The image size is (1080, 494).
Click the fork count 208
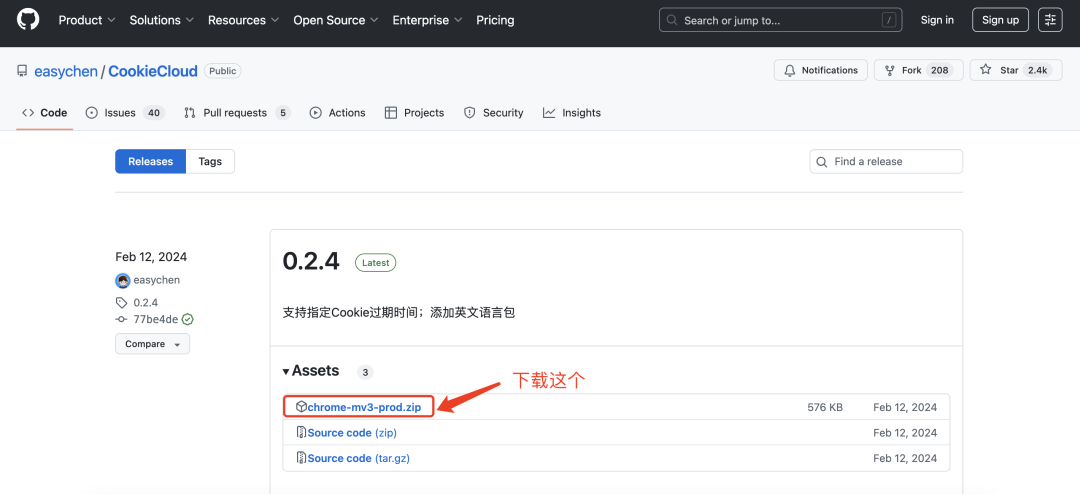tap(939, 70)
